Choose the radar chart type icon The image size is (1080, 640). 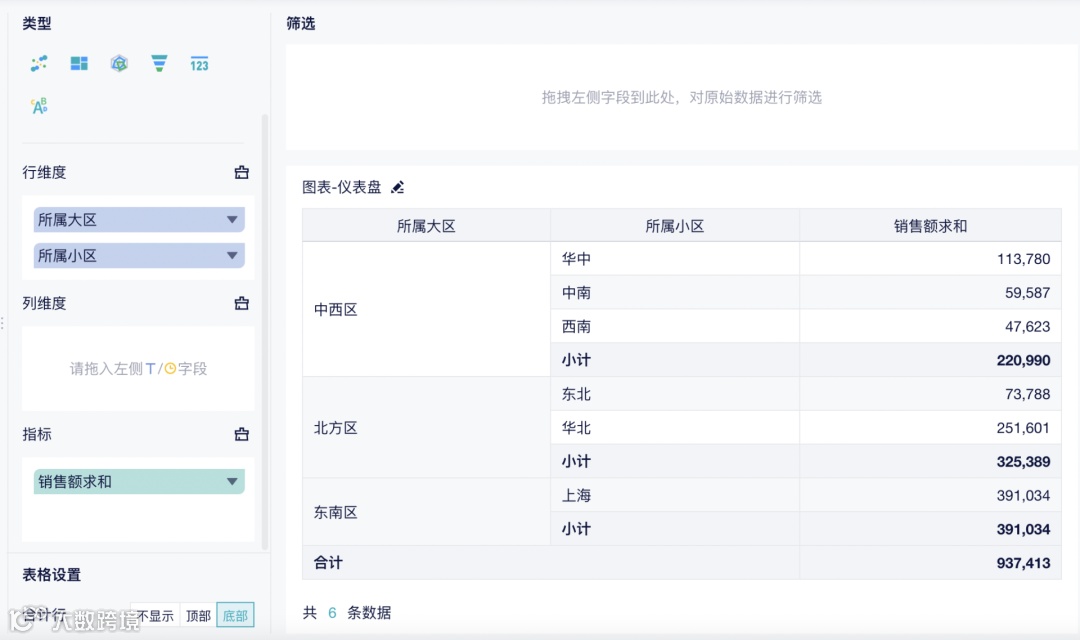pos(119,63)
